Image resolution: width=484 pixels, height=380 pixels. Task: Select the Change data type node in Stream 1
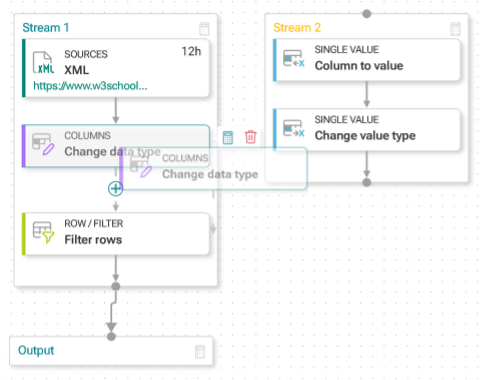[x=116, y=145]
